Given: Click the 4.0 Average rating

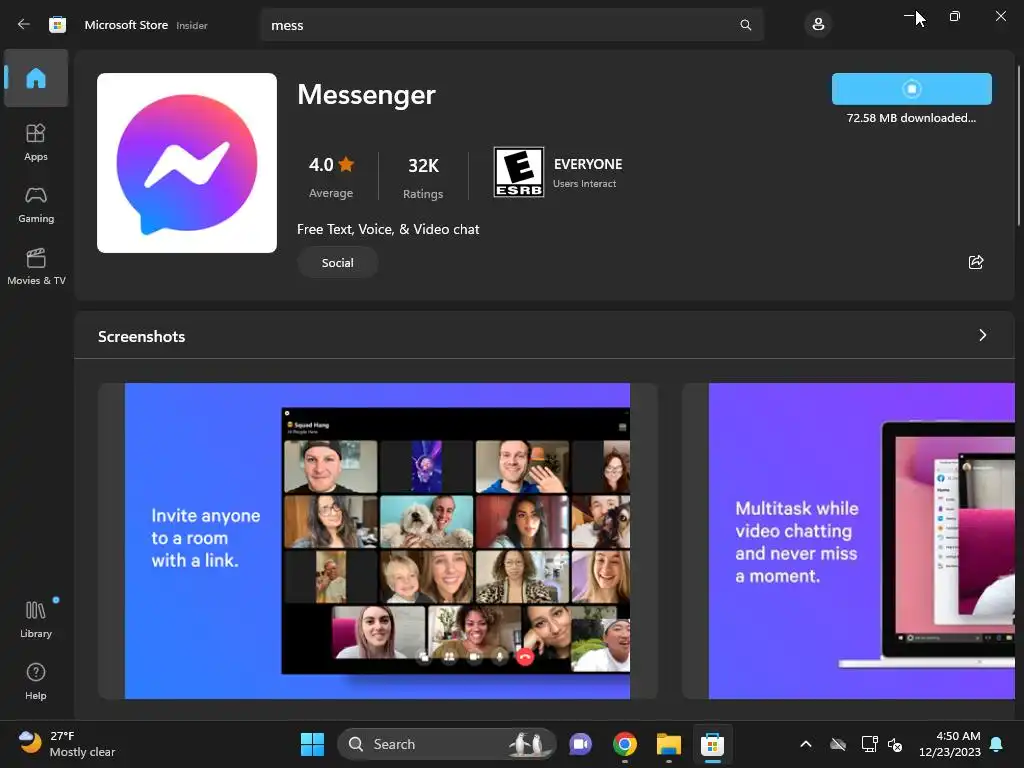Looking at the screenshot, I should pyautogui.click(x=331, y=177).
